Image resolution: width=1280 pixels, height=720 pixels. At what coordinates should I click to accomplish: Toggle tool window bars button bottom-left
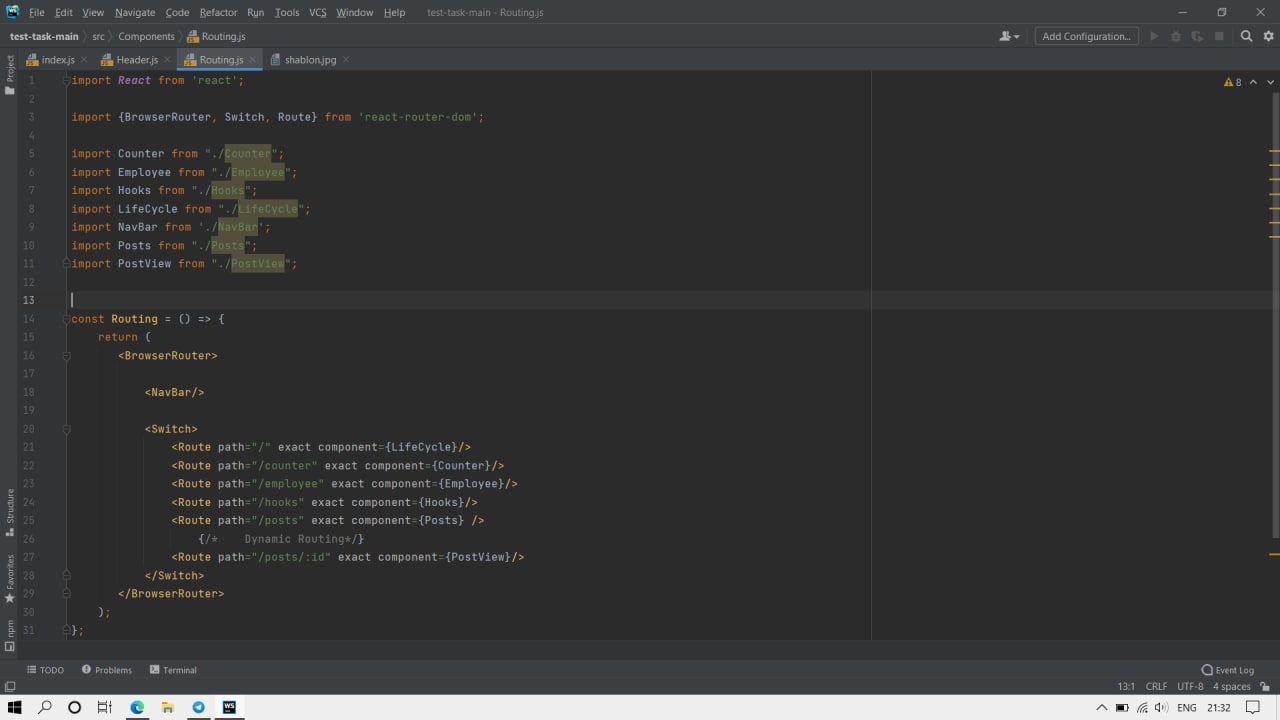(x=10, y=687)
